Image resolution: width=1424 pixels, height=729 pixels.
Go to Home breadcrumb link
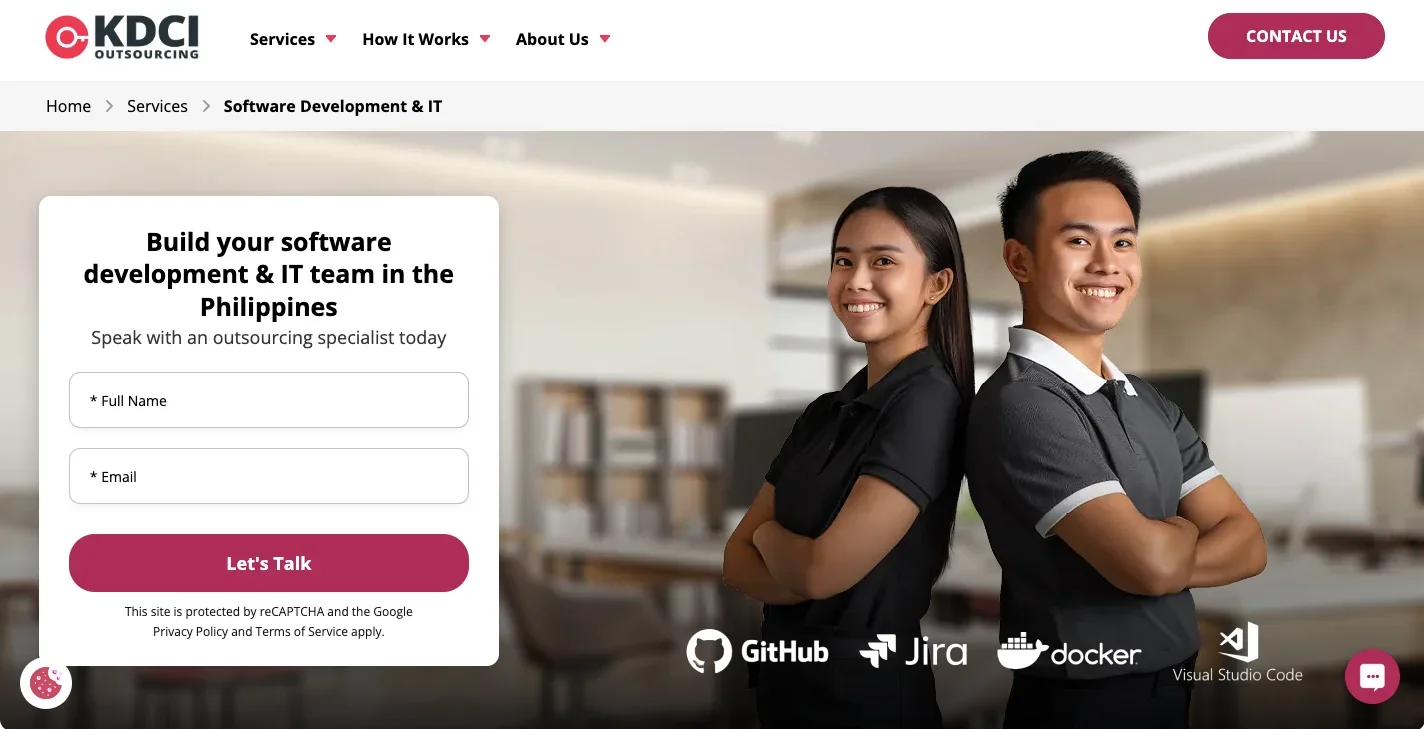[x=68, y=106]
